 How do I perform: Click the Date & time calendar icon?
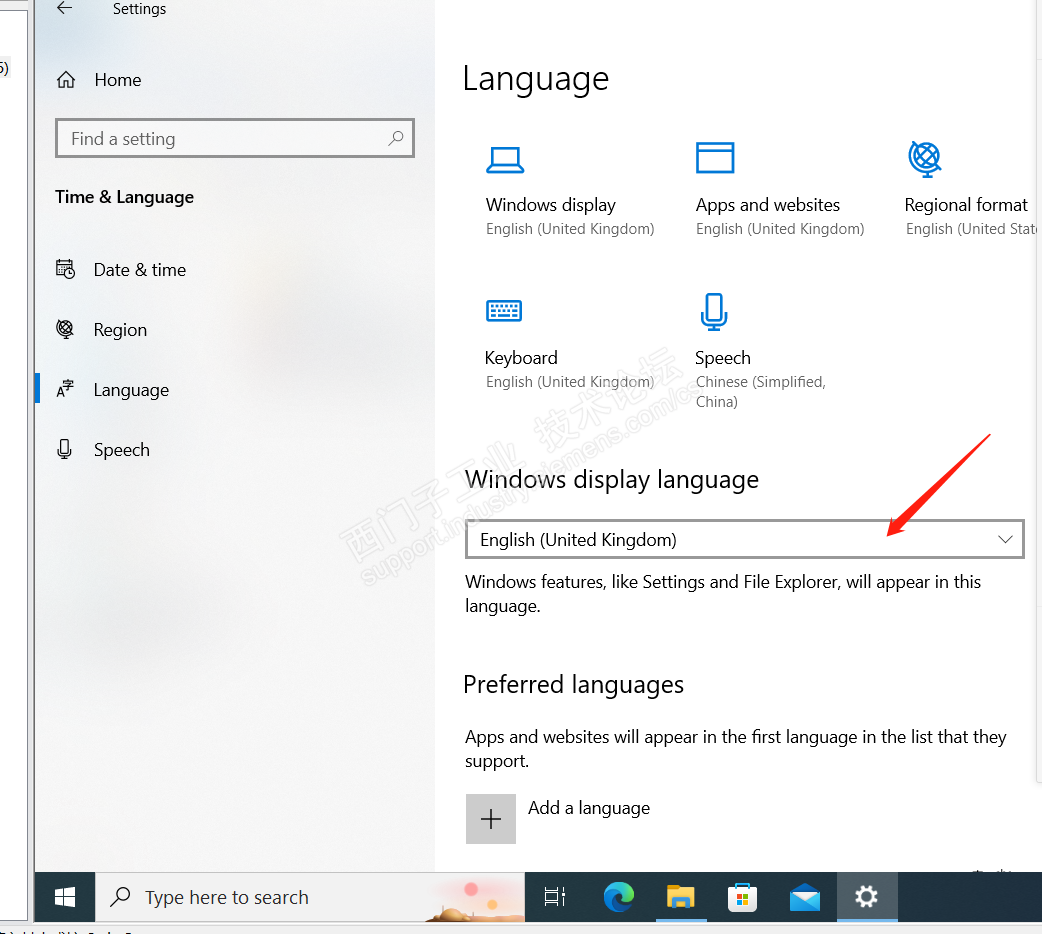[65, 269]
